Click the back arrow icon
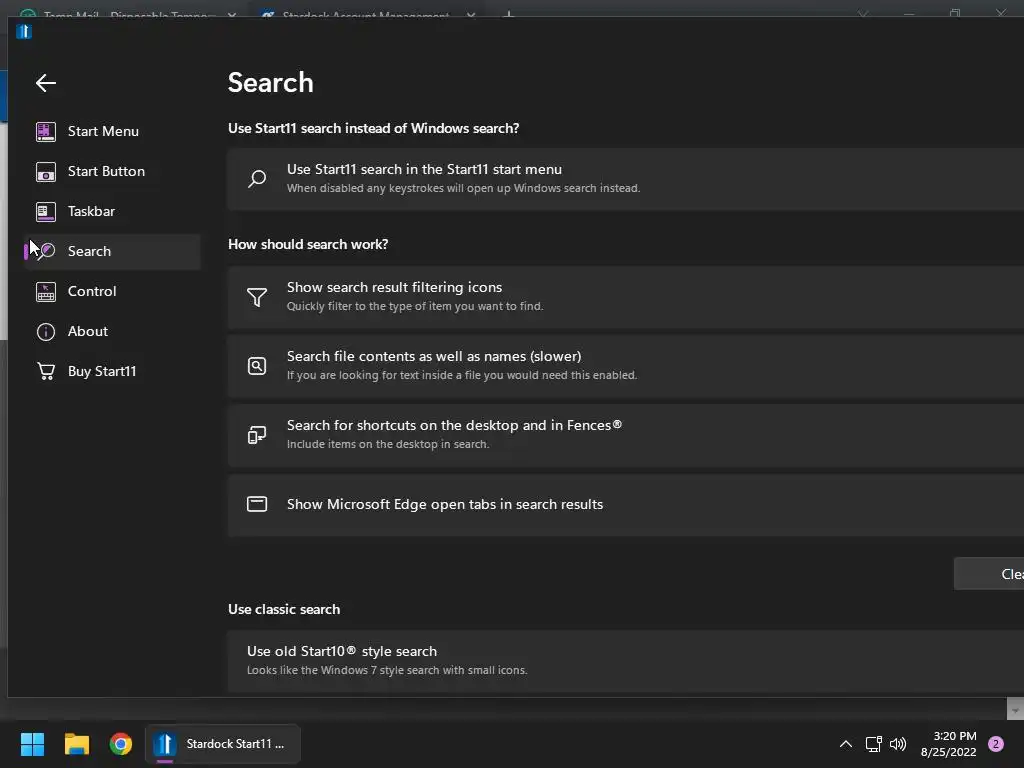The width and height of the screenshot is (1024, 768). [46, 83]
